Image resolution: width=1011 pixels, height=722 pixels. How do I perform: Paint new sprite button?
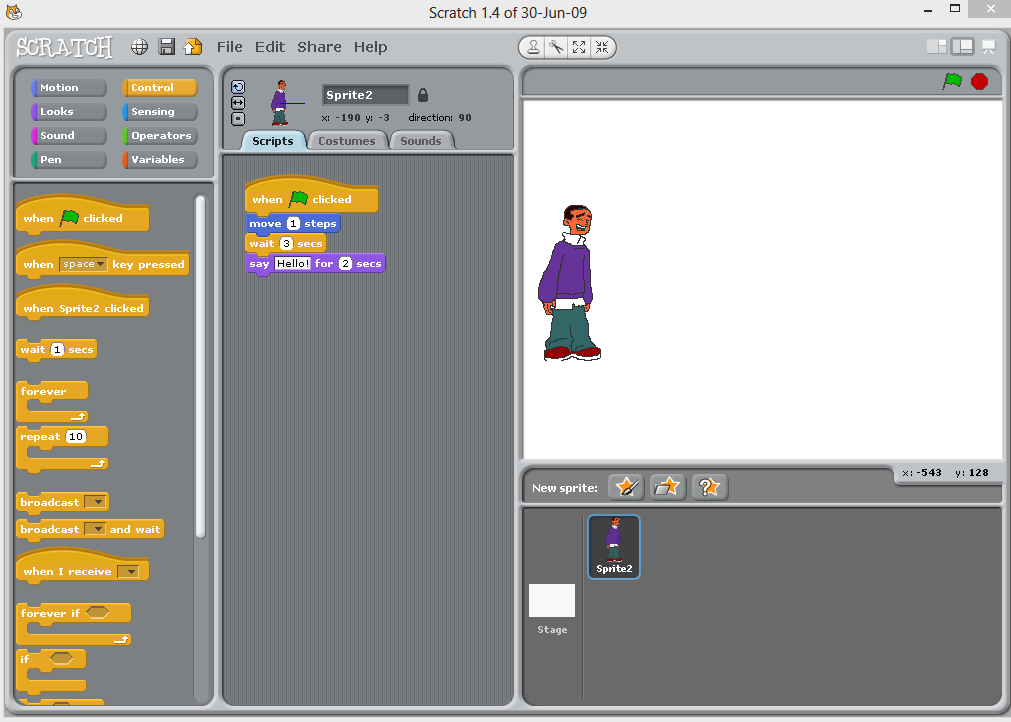click(x=626, y=487)
